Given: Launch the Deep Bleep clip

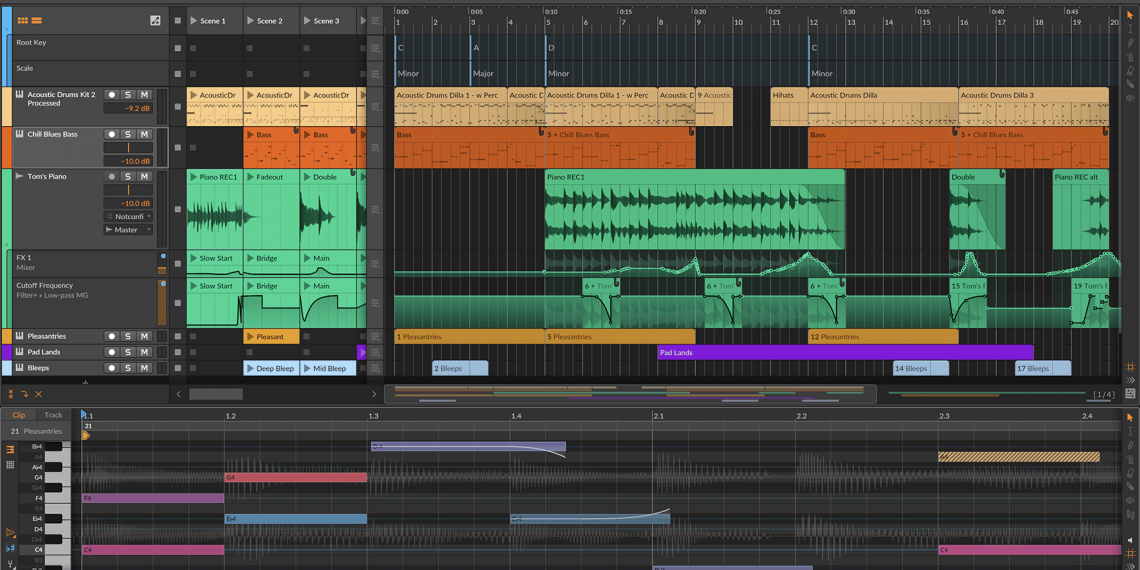Looking at the screenshot, I should [x=251, y=368].
